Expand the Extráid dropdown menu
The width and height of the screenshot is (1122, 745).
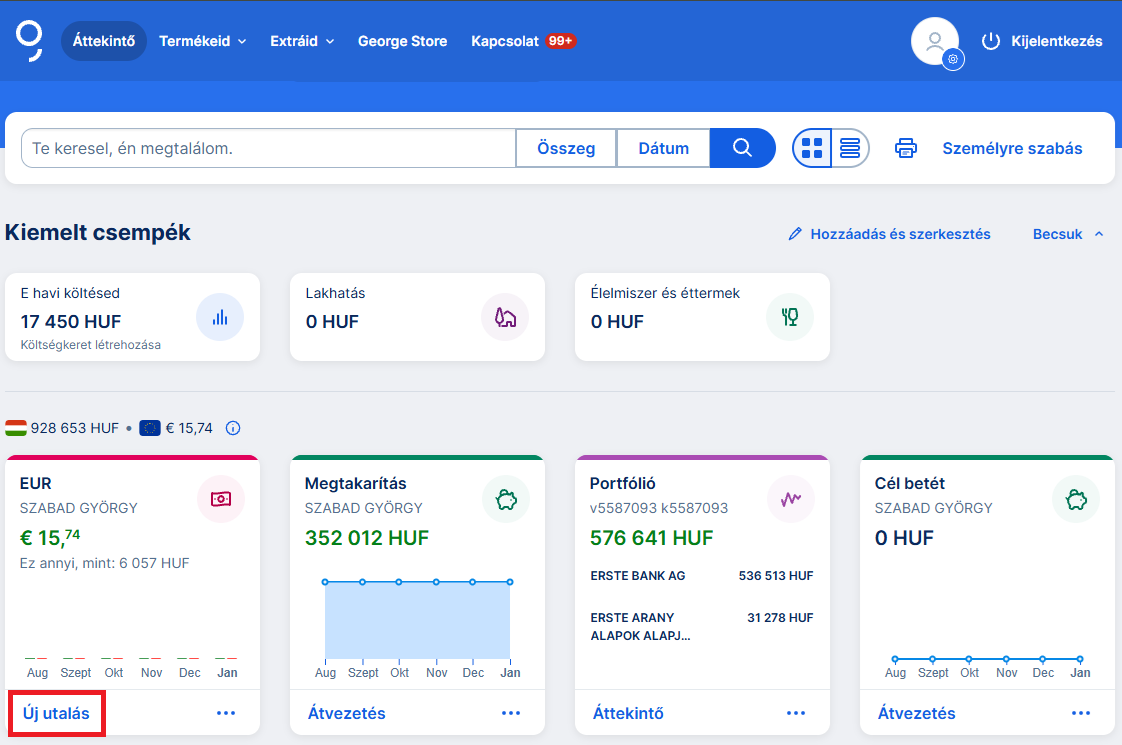pyautogui.click(x=302, y=41)
